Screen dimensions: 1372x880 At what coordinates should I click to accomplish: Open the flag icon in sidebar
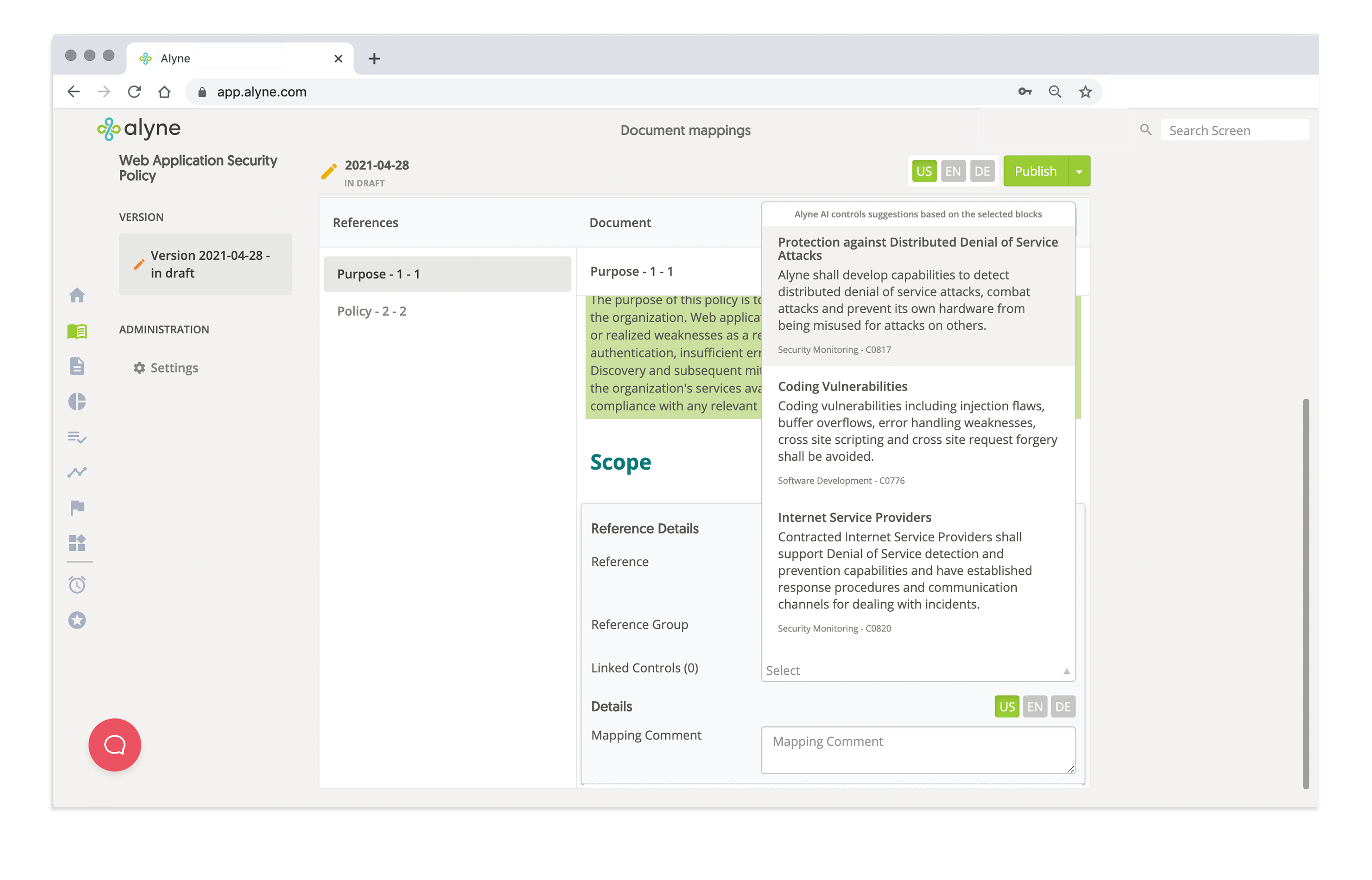click(77, 507)
